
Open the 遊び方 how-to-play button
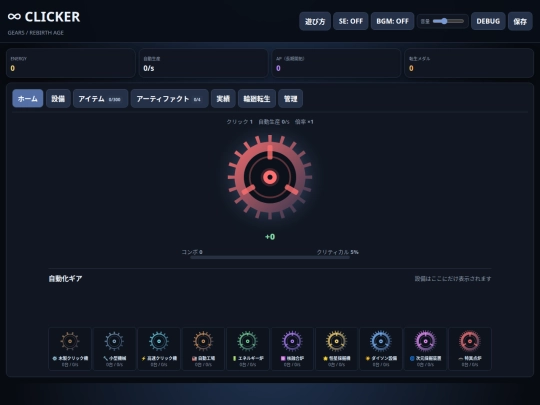click(x=315, y=21)
